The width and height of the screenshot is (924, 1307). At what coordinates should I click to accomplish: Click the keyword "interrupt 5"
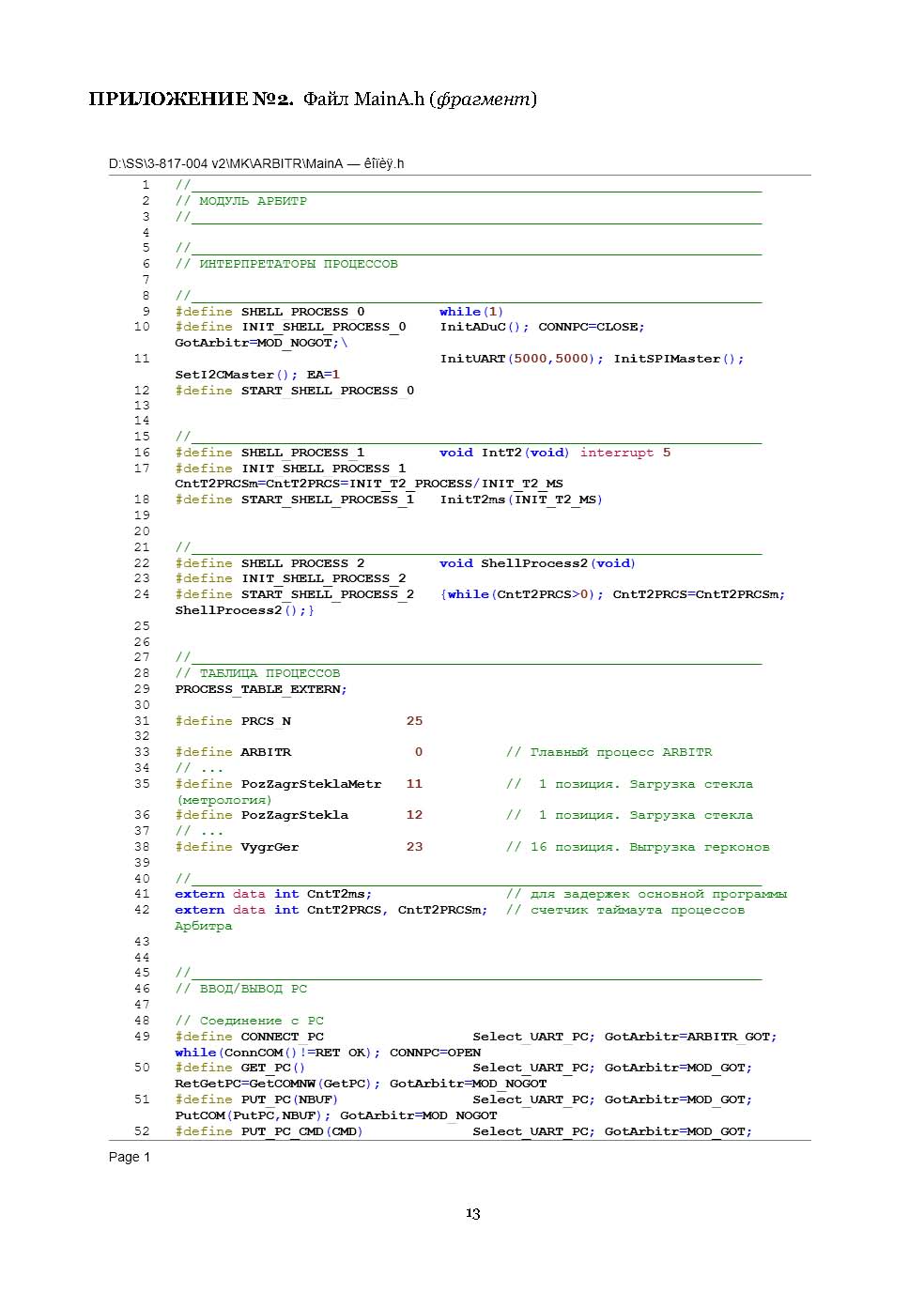click(x=625, y=453)
